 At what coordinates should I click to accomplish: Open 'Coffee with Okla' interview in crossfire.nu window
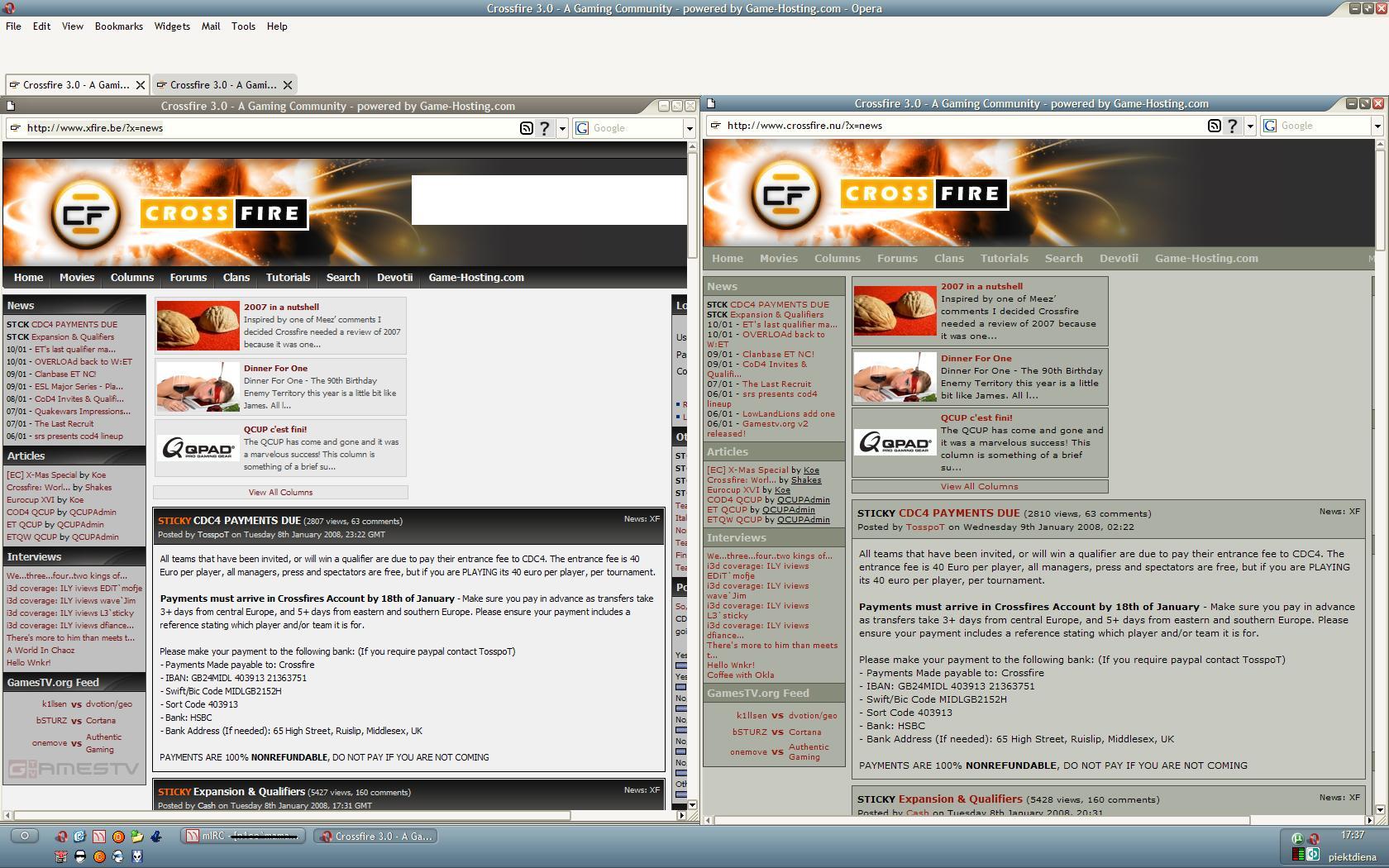[741, 675]
